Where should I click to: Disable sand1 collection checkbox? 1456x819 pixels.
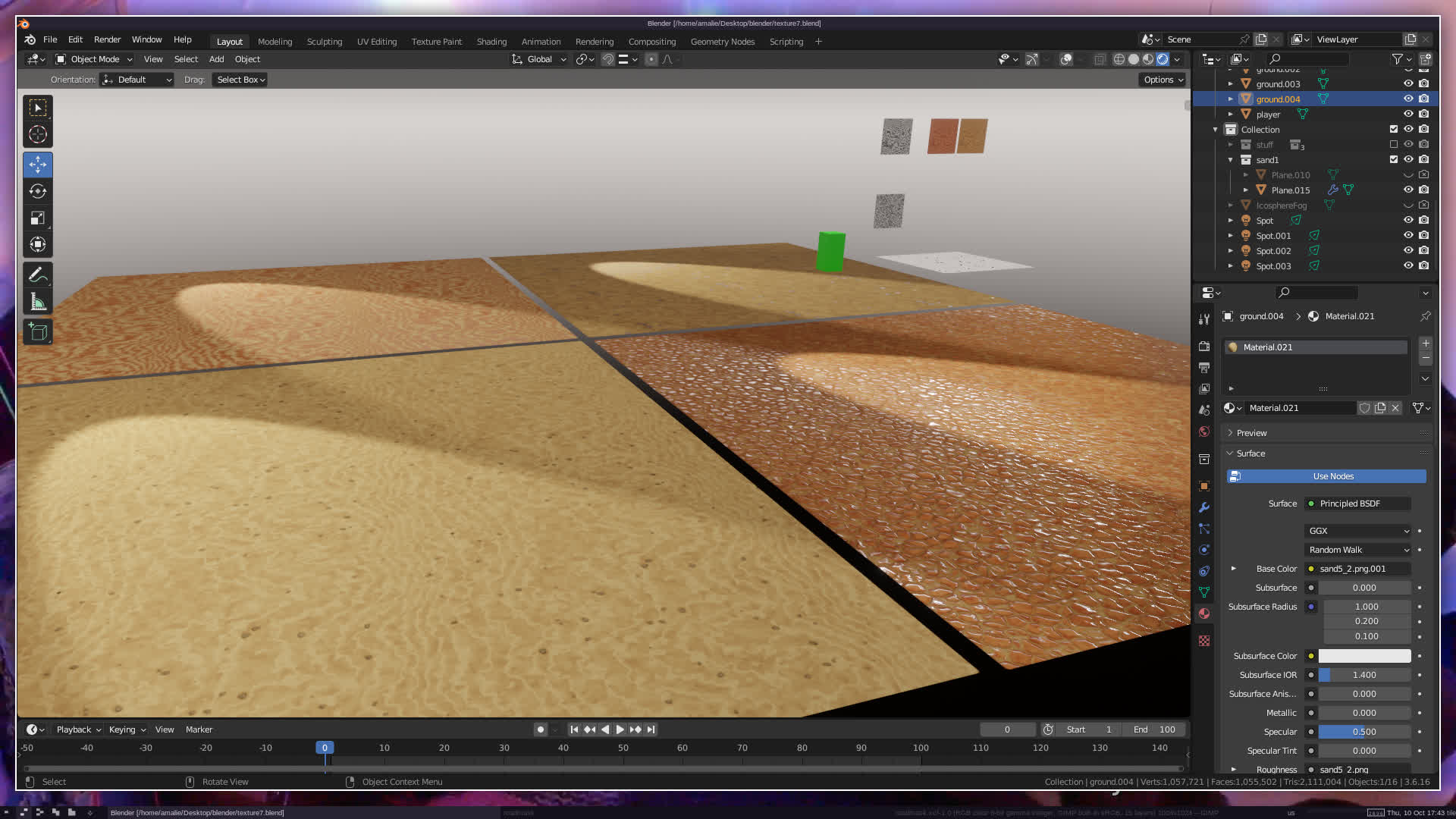coord(1393,160)
